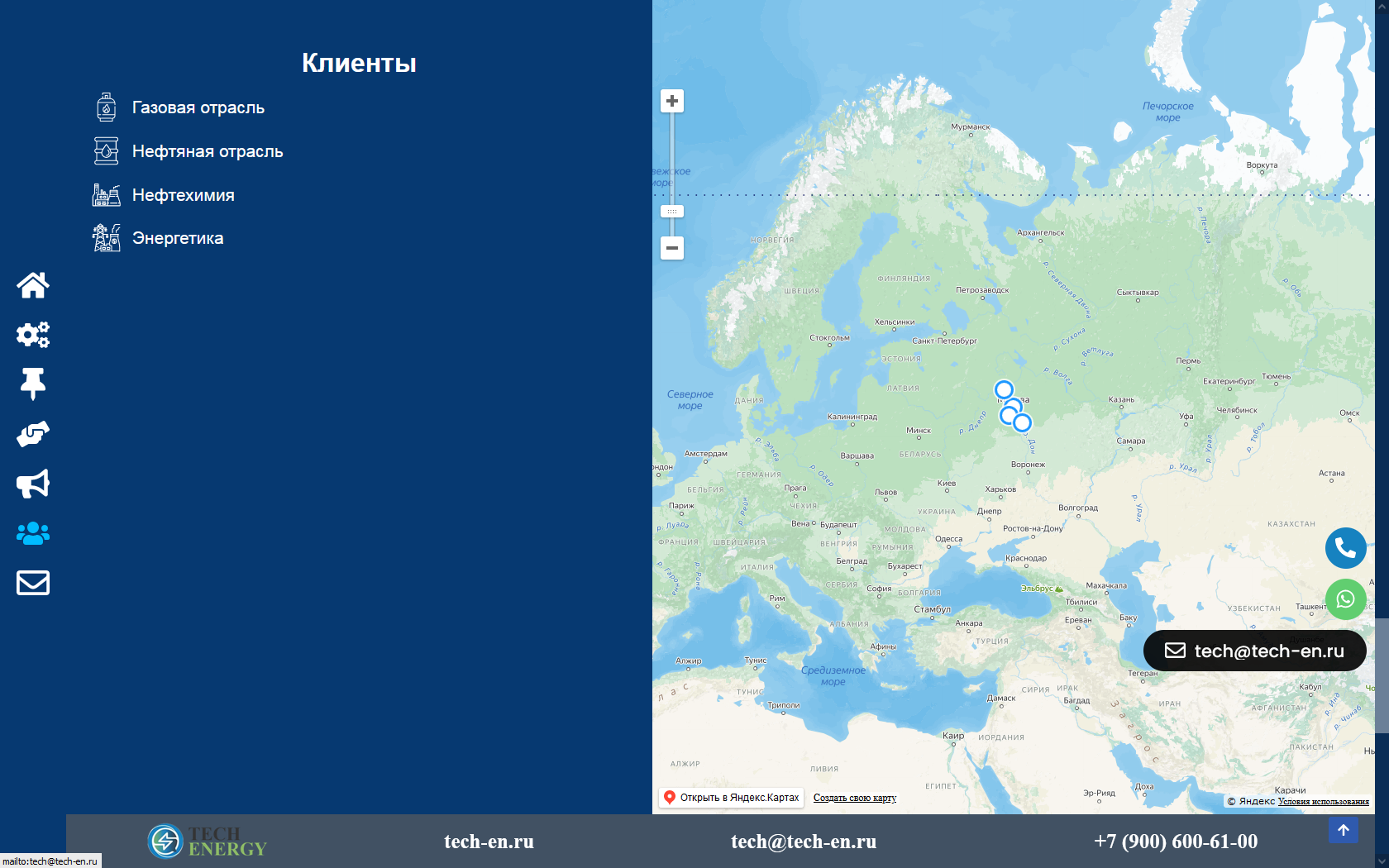
Task: Visit tech-en.ru link in the footer
Action: pyautogui.click(x=489, y=842)
